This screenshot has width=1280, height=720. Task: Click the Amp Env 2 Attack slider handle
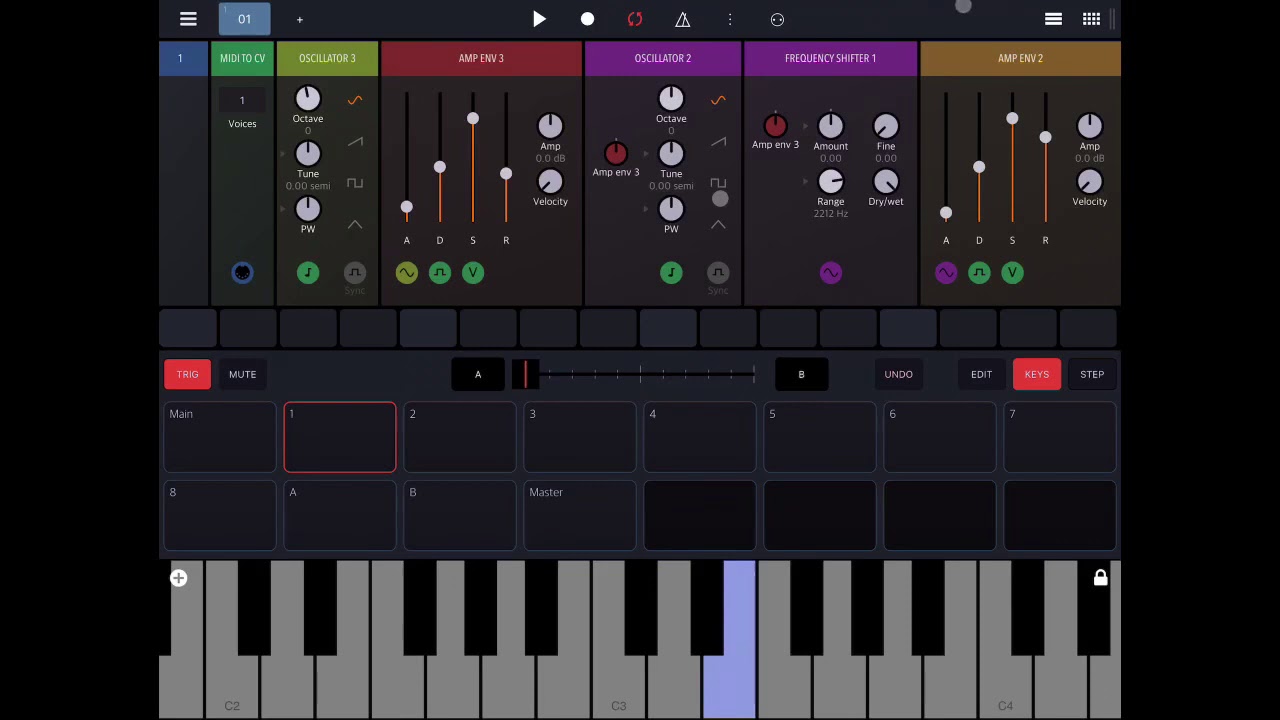pyautogui.click(x=946, y=212)
